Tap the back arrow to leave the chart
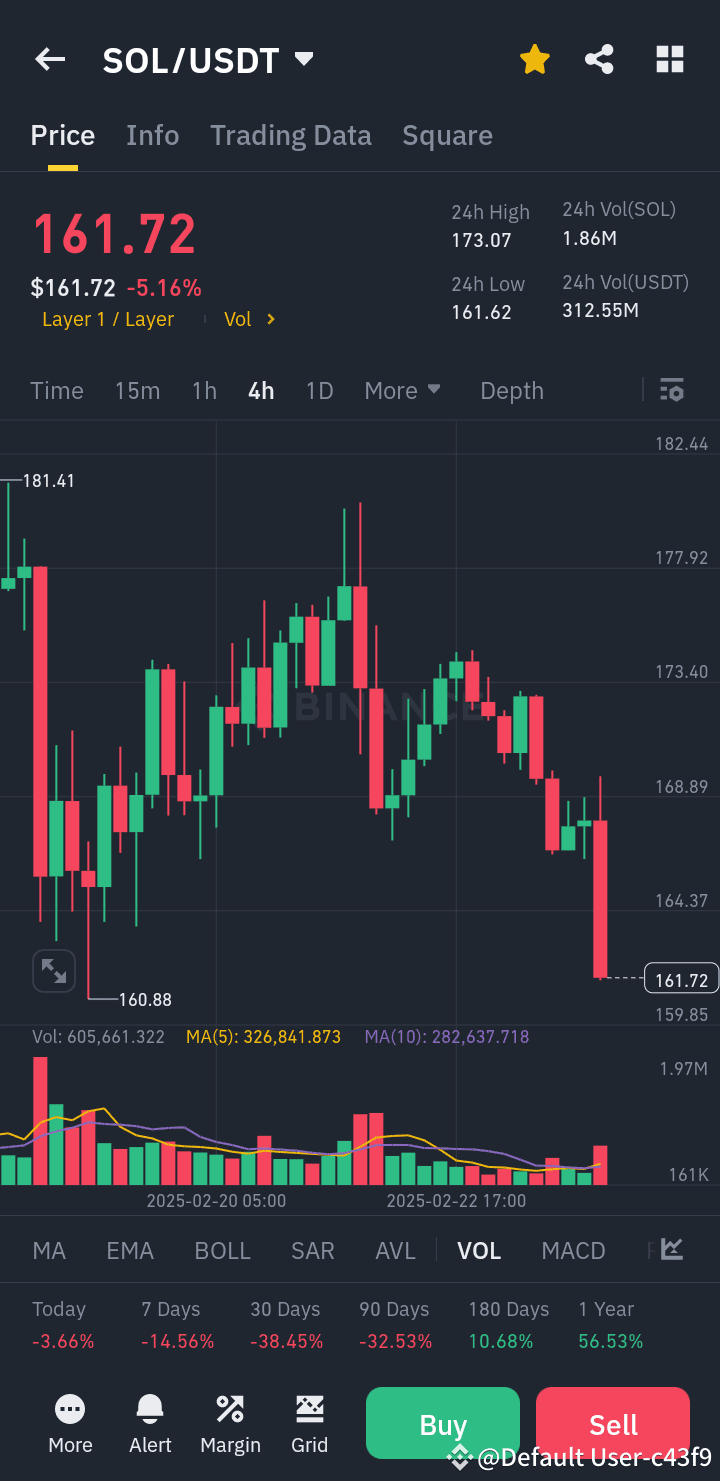Viewport: 720px width, 1481px height. (x=49, y=59)
